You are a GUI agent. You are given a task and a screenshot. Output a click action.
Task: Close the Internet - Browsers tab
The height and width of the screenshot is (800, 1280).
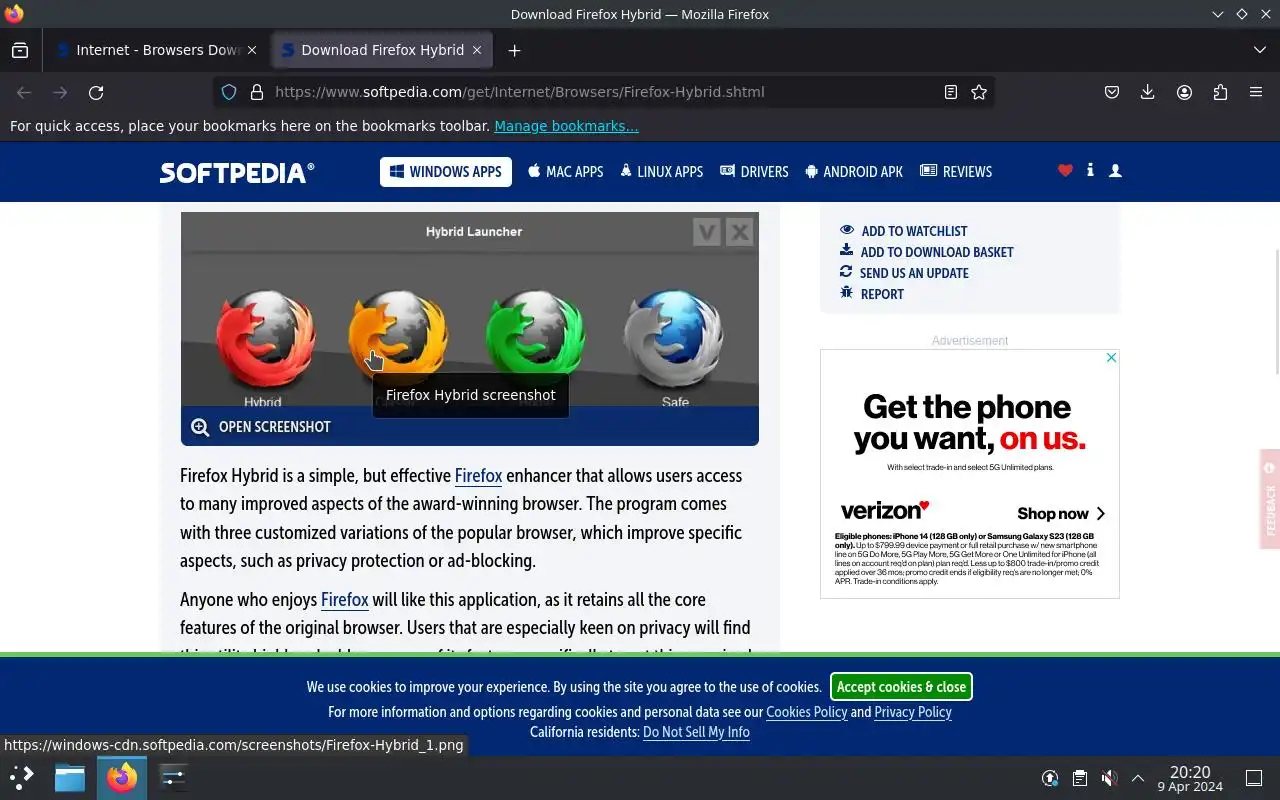[252, 50]
